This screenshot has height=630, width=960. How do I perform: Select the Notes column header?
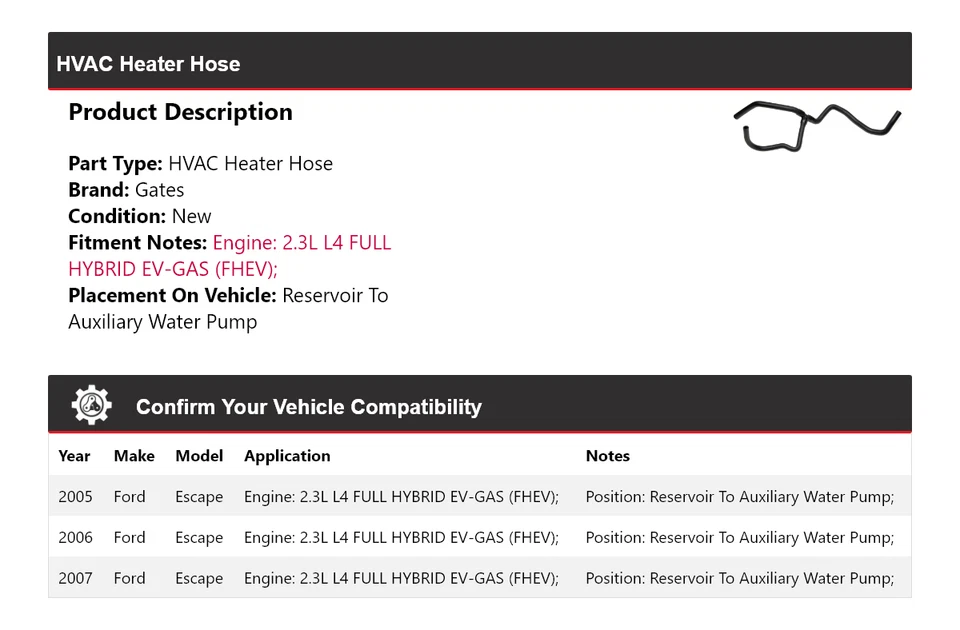click(x=607, y=455)
